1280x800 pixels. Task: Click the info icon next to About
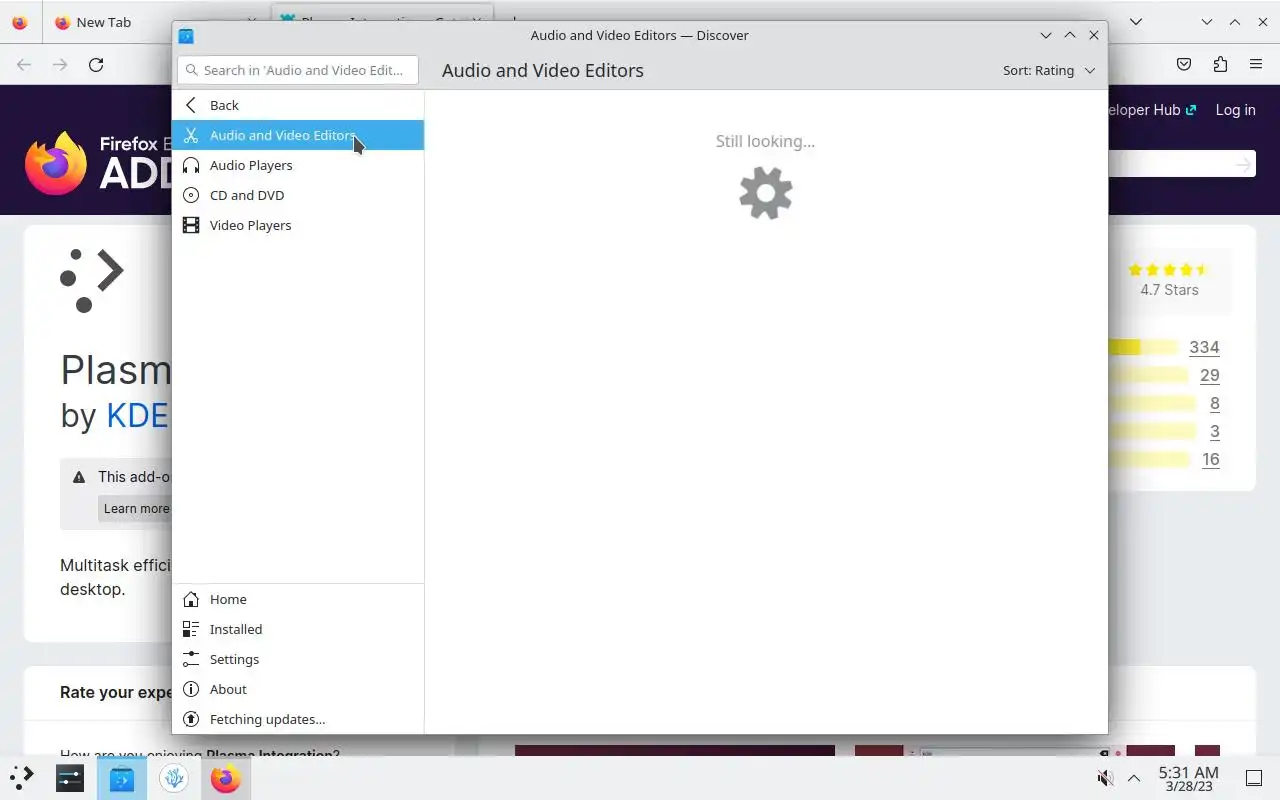pyautogui.click(x=191, y=689)
